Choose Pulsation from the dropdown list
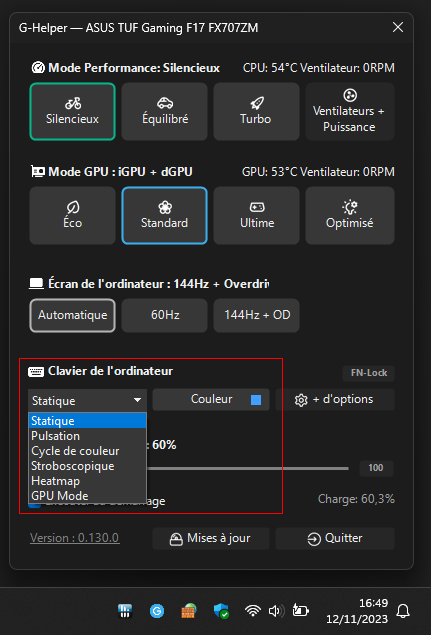 (x=87, y=436)
